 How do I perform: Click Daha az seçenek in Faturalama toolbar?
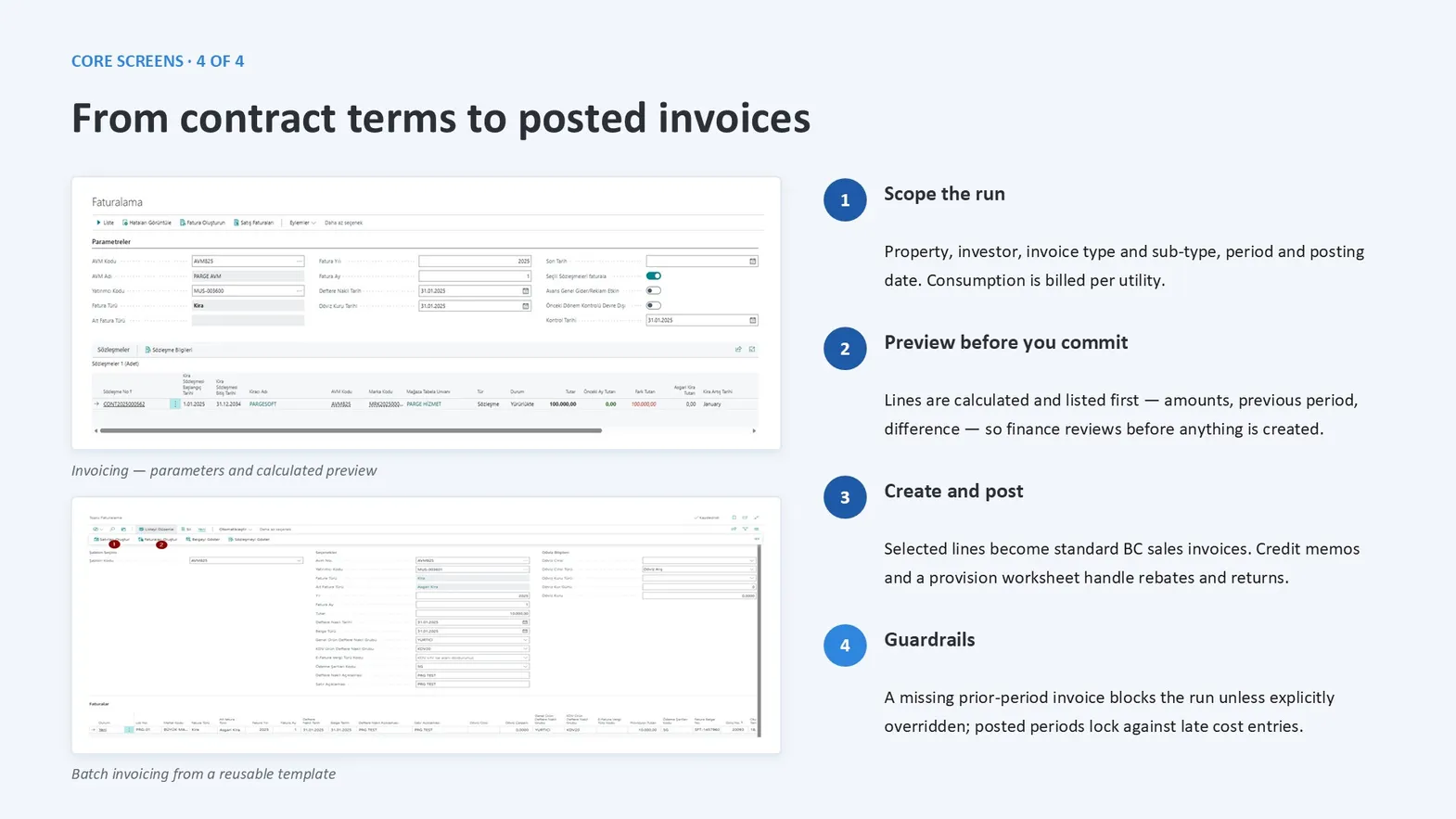click(343, 223)
